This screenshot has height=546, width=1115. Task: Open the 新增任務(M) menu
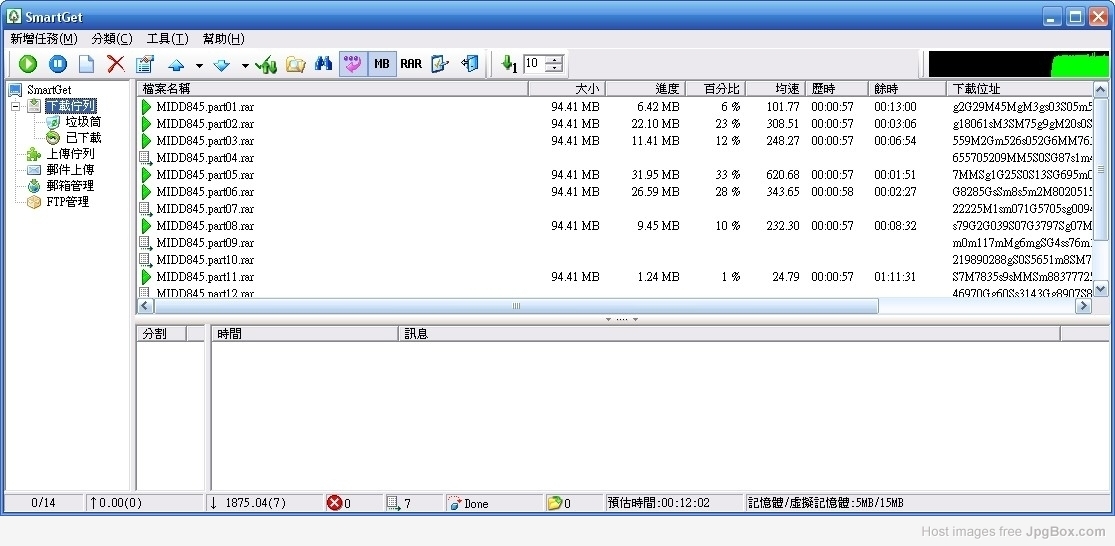[43, 39]
